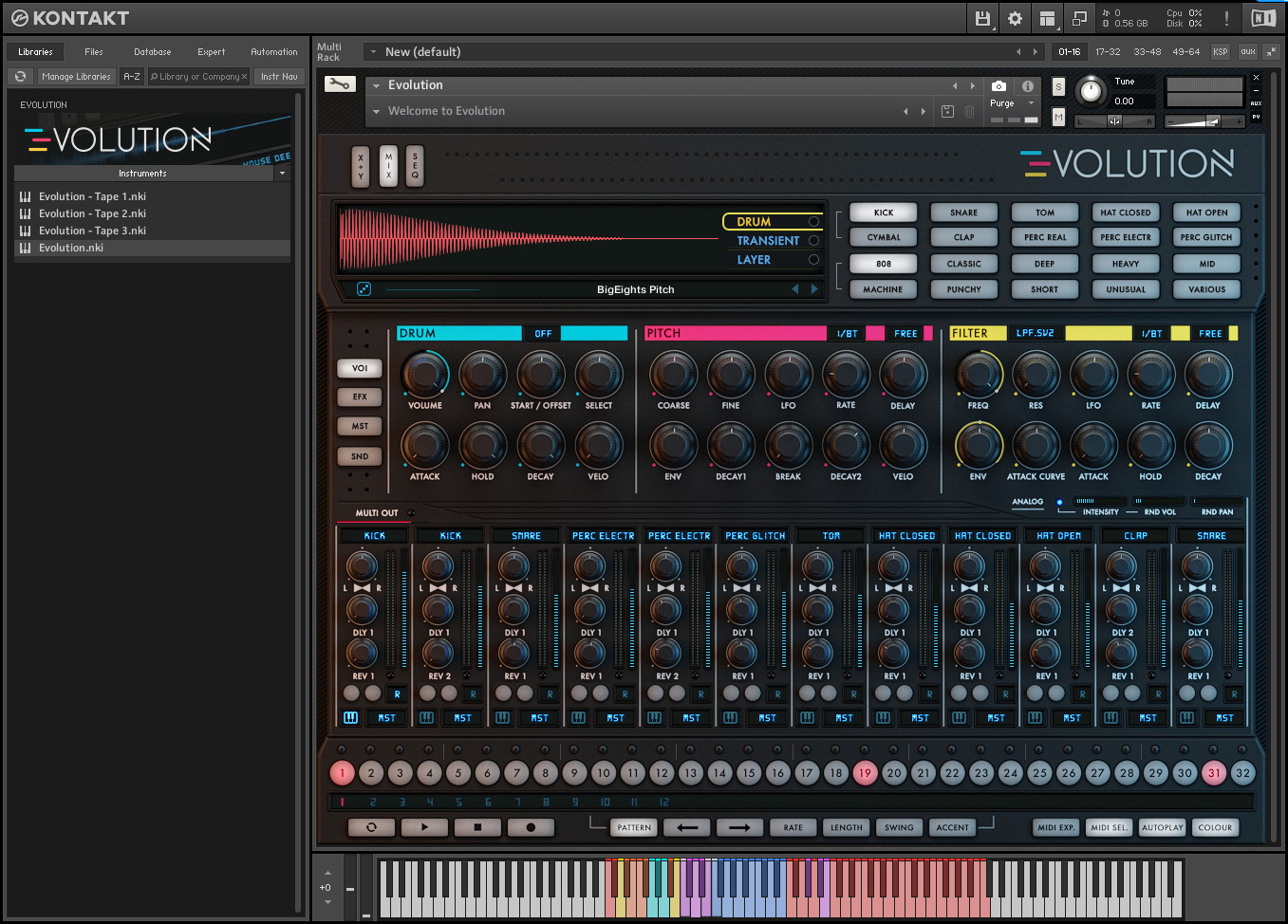Open the Instruments dropdown in library
The height and width of the screenshot is (924, 1288).
282,174
